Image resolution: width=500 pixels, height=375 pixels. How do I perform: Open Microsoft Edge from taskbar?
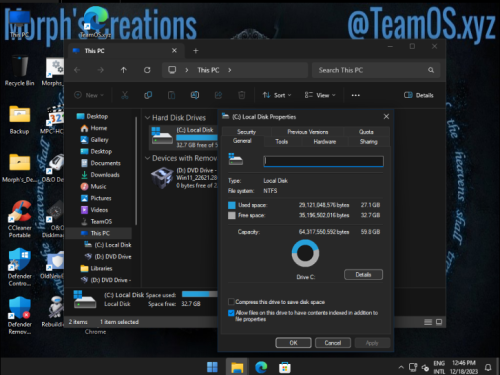point(261,367)
